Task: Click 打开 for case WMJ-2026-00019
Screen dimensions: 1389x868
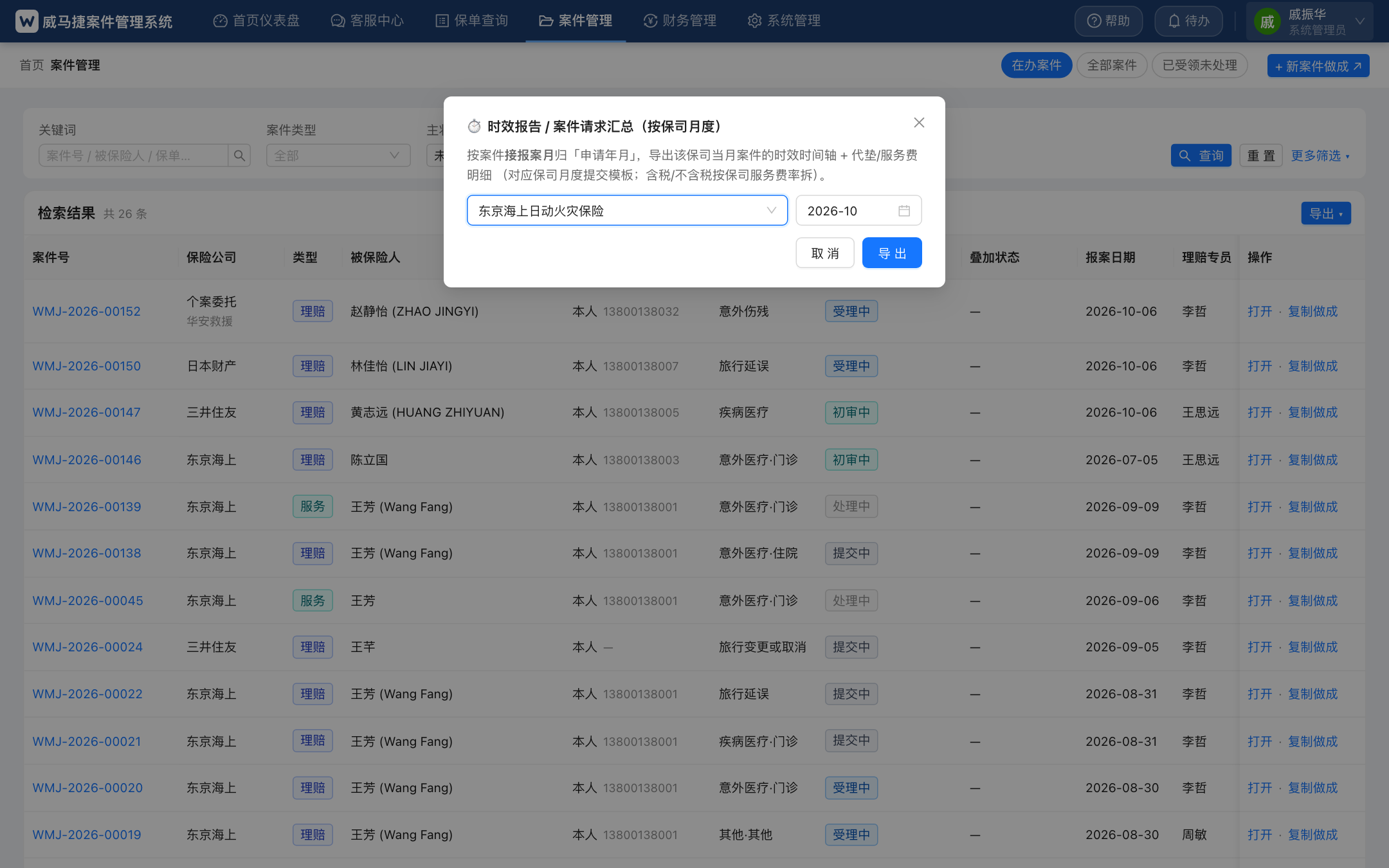Action: click(1260, 835)
